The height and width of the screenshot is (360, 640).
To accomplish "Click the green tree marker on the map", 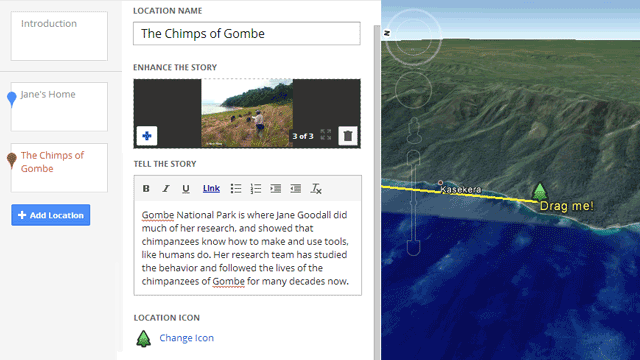I will [540, 191].
